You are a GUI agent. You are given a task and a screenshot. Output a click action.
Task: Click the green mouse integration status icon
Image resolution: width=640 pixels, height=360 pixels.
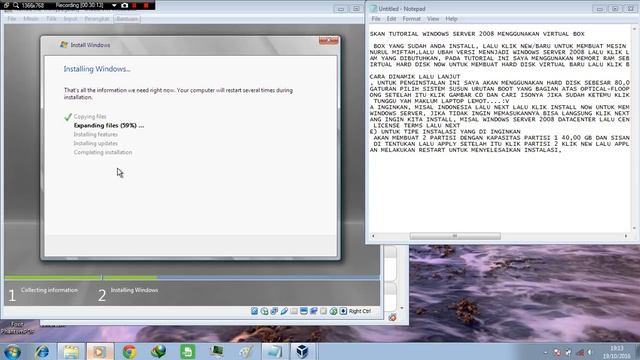(333, 311)
